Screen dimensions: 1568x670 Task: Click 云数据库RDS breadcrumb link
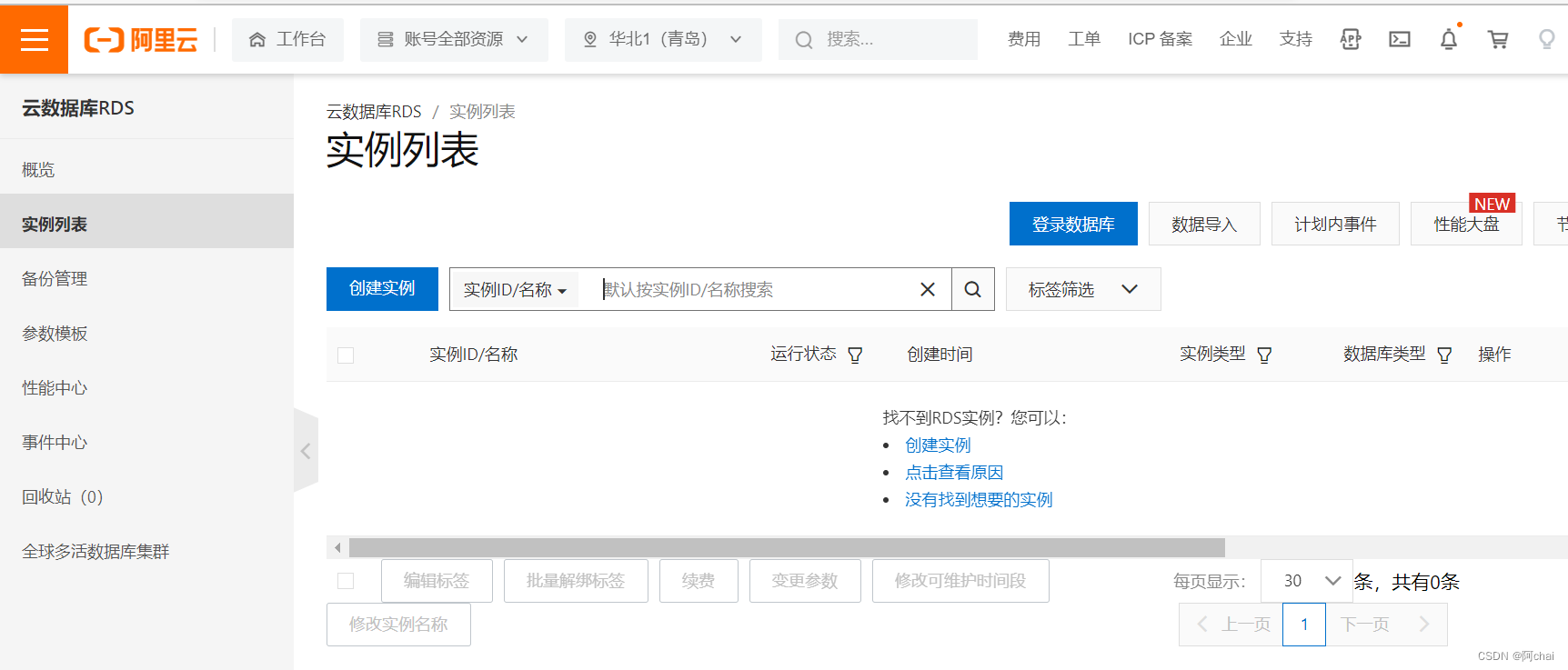coord(374,112)
